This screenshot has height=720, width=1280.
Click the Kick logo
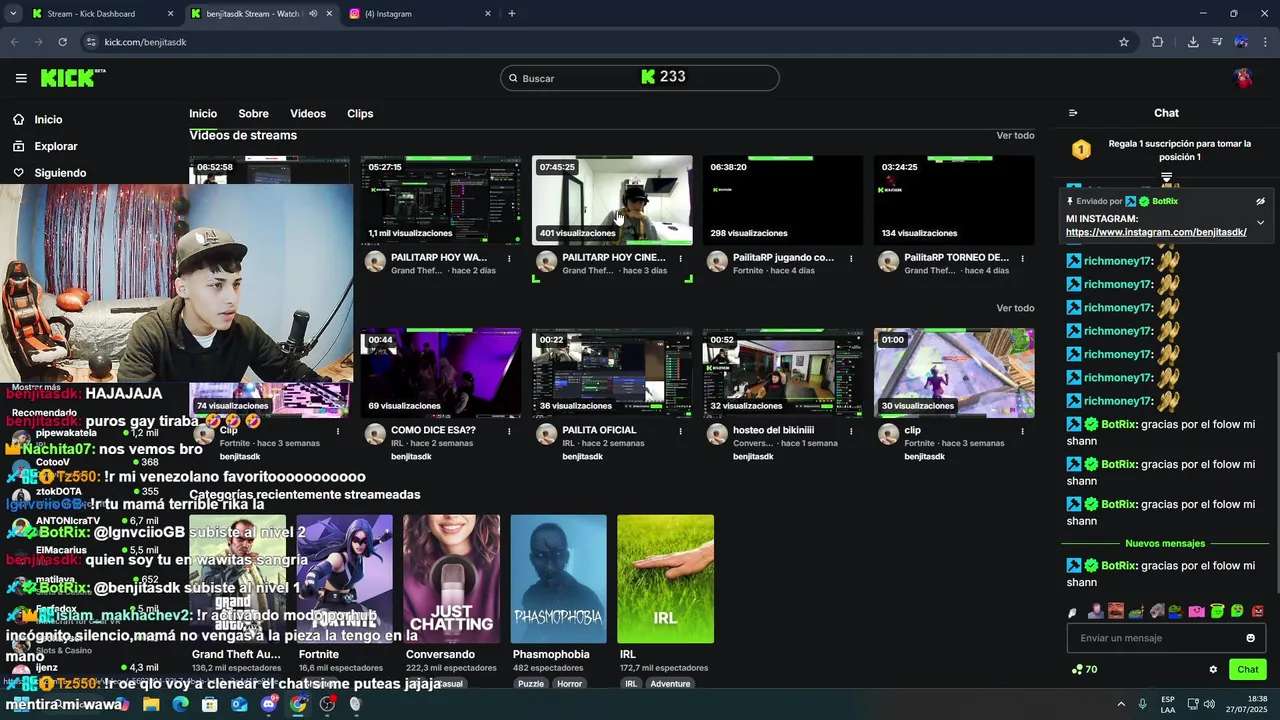tap(73, 78)
